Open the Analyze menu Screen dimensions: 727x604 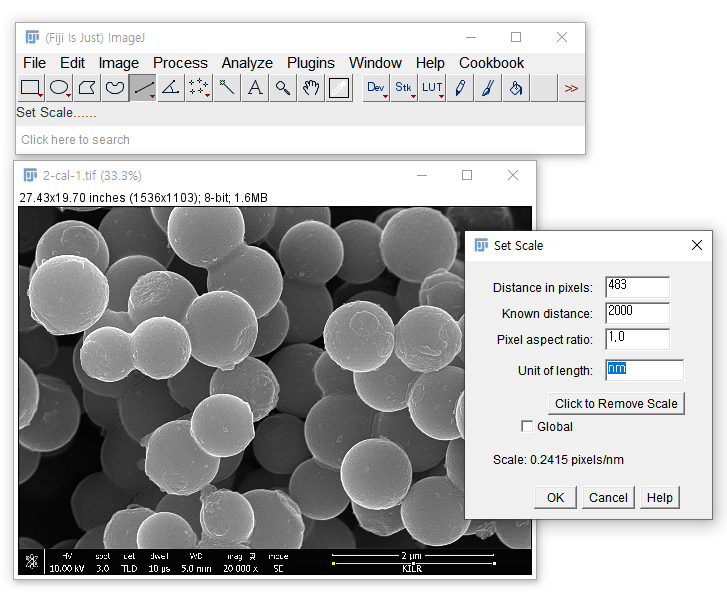tap(247, 63)
